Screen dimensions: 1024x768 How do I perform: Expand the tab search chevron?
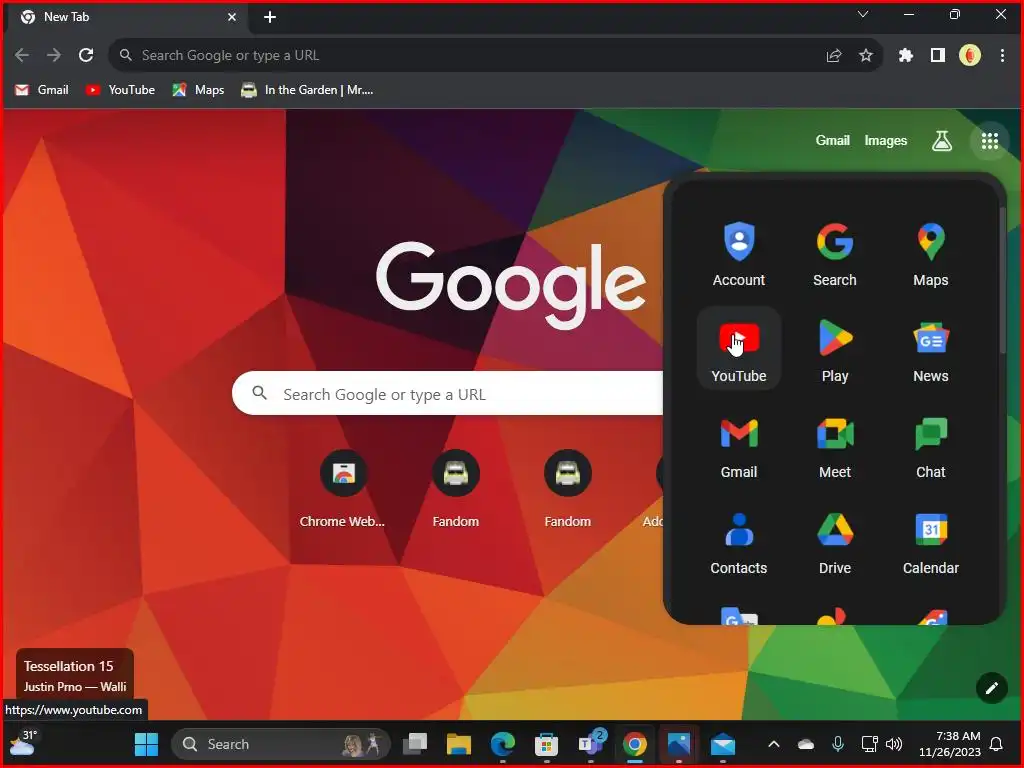click(863, 14)
